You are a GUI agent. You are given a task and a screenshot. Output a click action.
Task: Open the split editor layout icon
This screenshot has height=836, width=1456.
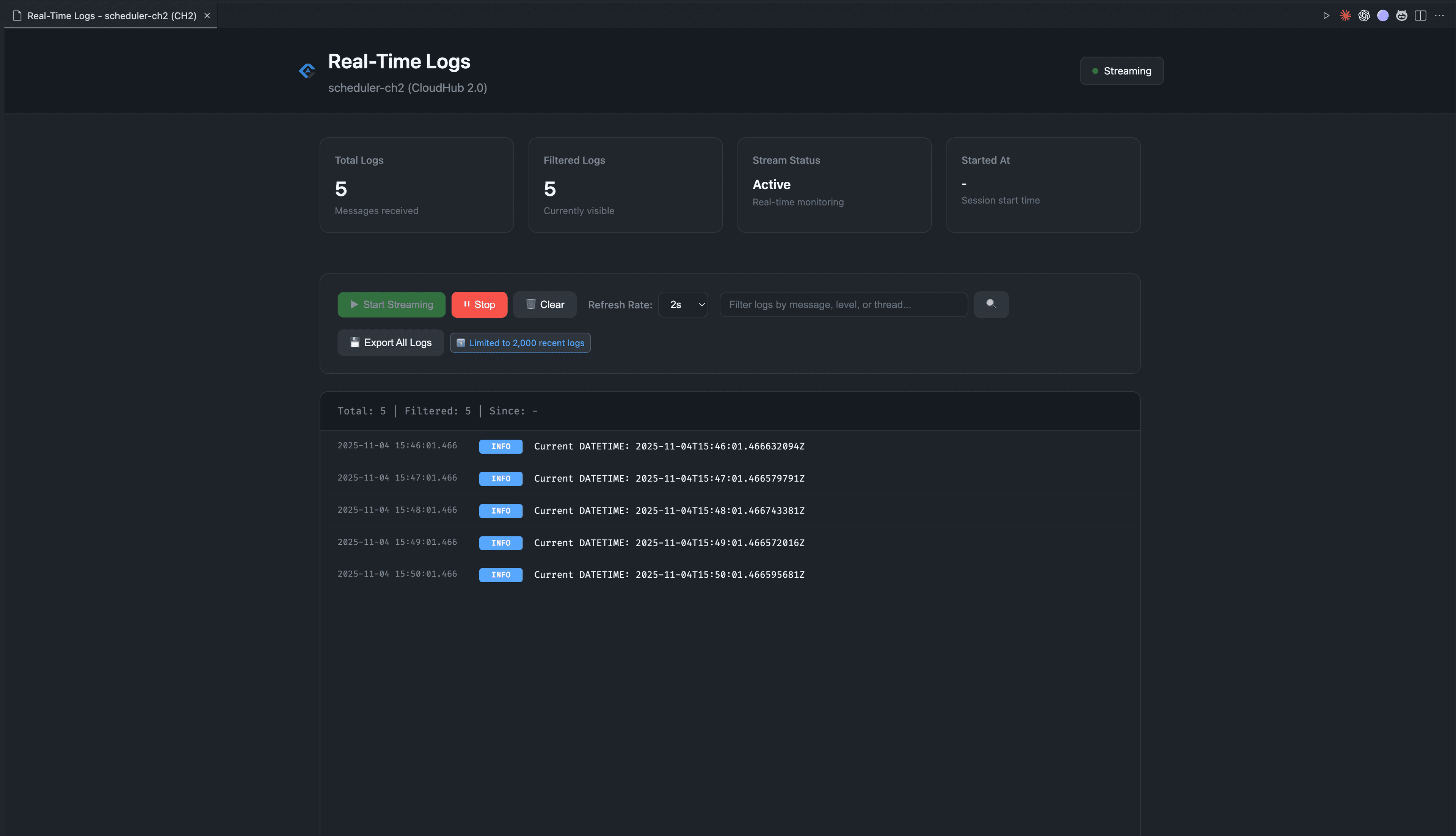coord(1420,16)
